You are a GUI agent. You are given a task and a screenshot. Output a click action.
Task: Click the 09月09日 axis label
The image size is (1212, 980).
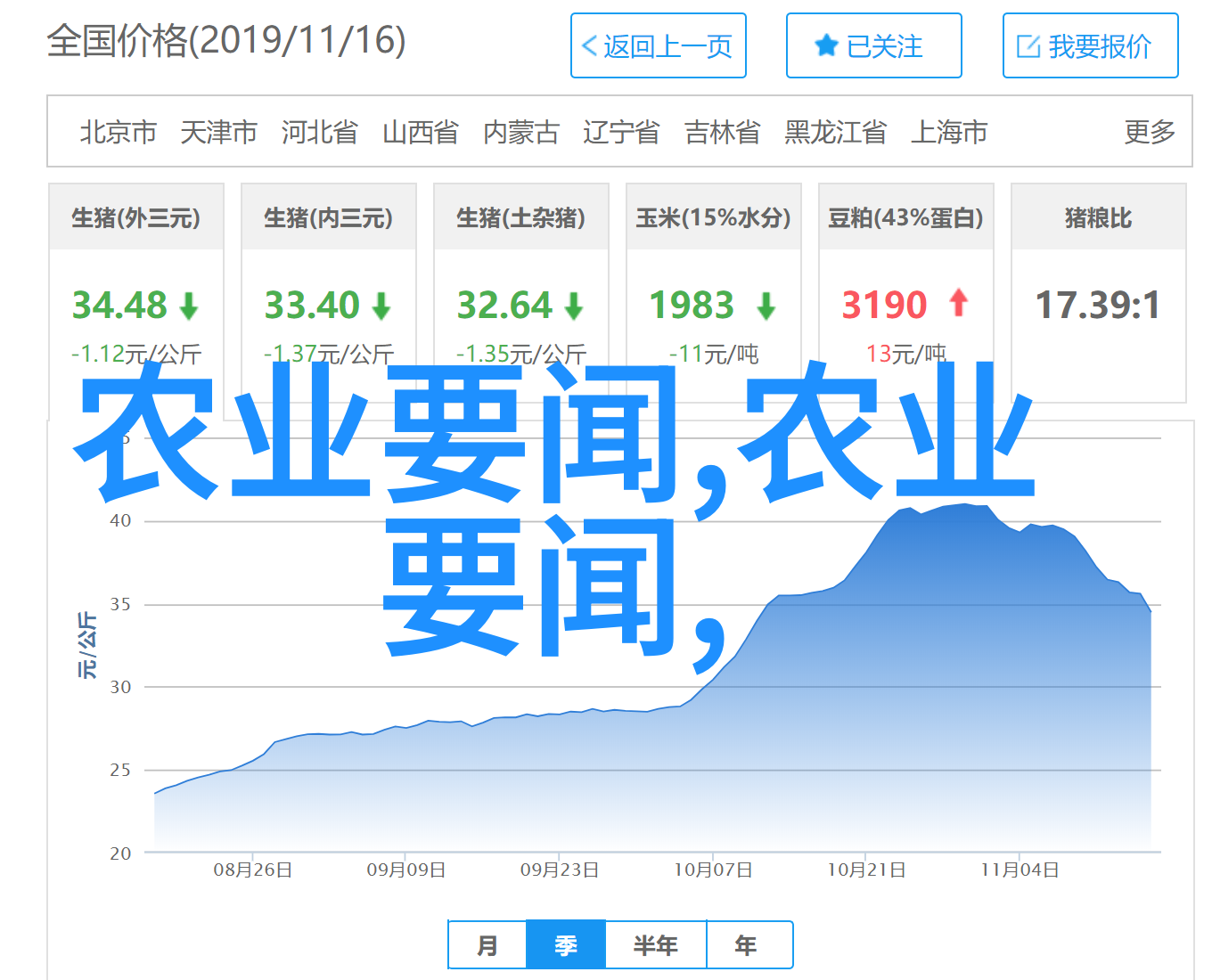pyautogui.click(x=406, y=870)
